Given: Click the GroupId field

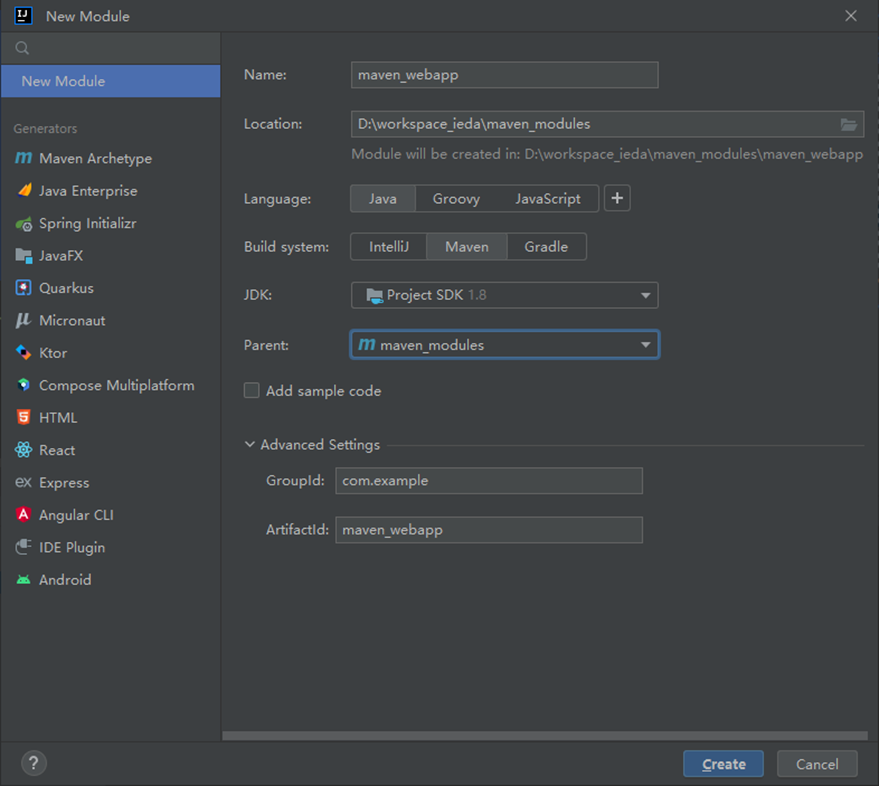Looking at the screenshot, I should click(x=489, y=481).
